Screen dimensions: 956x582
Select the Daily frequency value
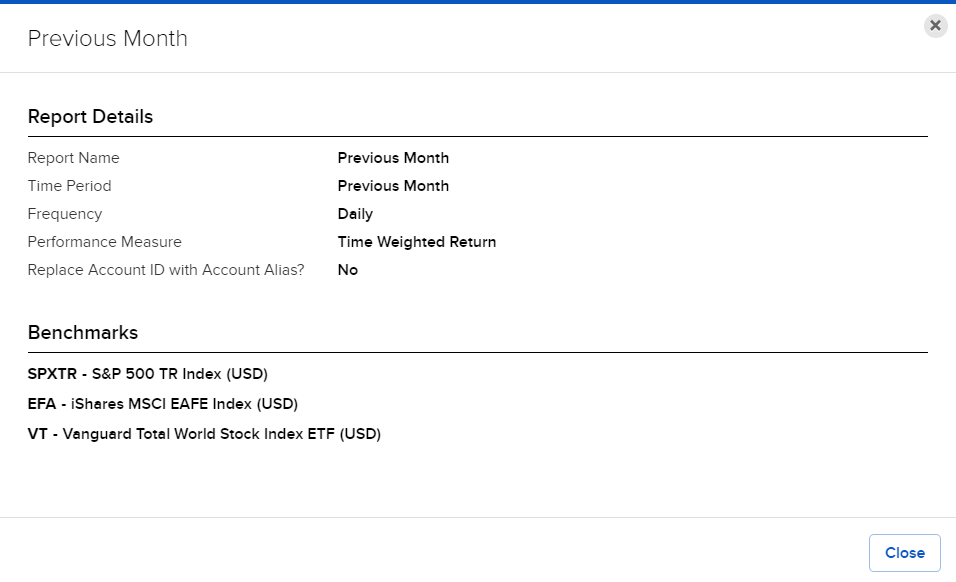(354, 214)
